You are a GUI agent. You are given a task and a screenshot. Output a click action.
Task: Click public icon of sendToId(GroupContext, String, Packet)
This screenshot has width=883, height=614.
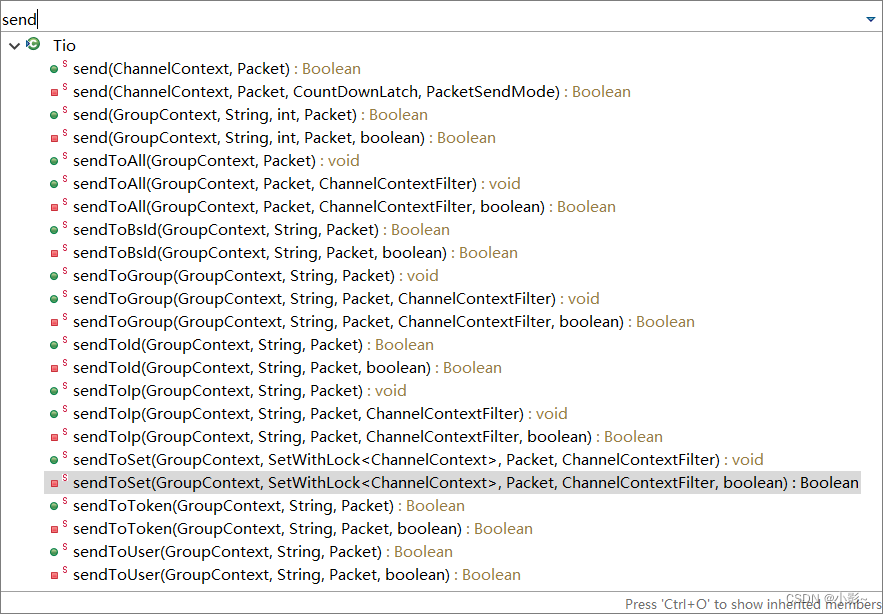point(54,345)
